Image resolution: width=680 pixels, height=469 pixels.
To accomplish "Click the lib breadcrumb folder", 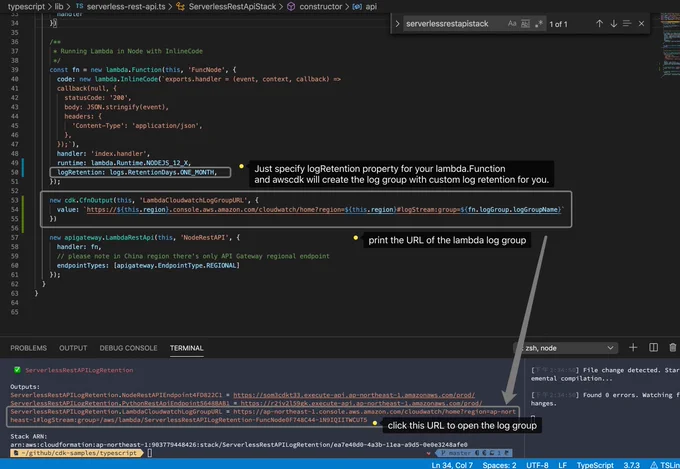I will (x=59, y=7).
